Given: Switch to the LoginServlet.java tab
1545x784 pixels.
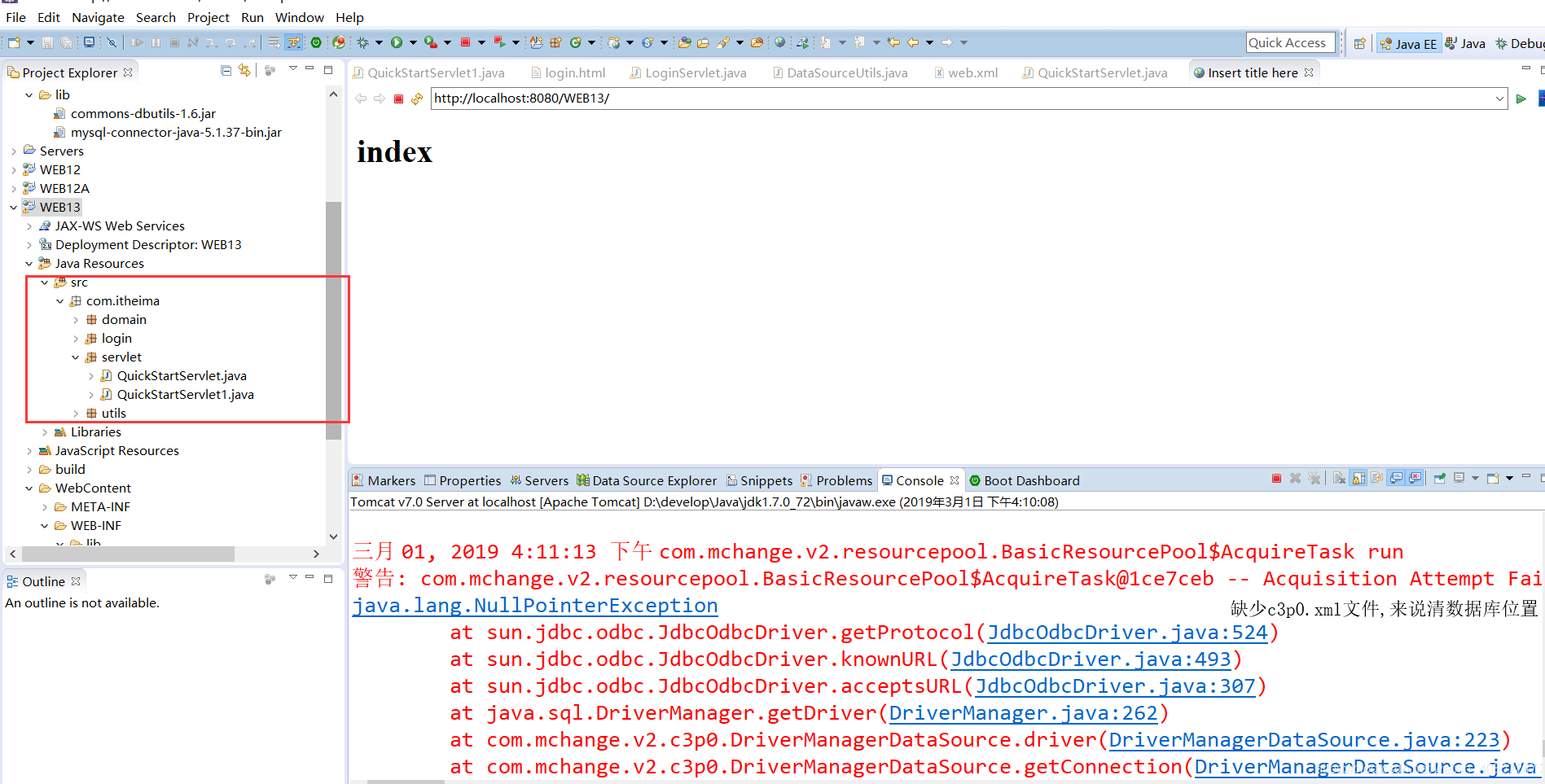Looking at the screenshot, I should point(687,73).
